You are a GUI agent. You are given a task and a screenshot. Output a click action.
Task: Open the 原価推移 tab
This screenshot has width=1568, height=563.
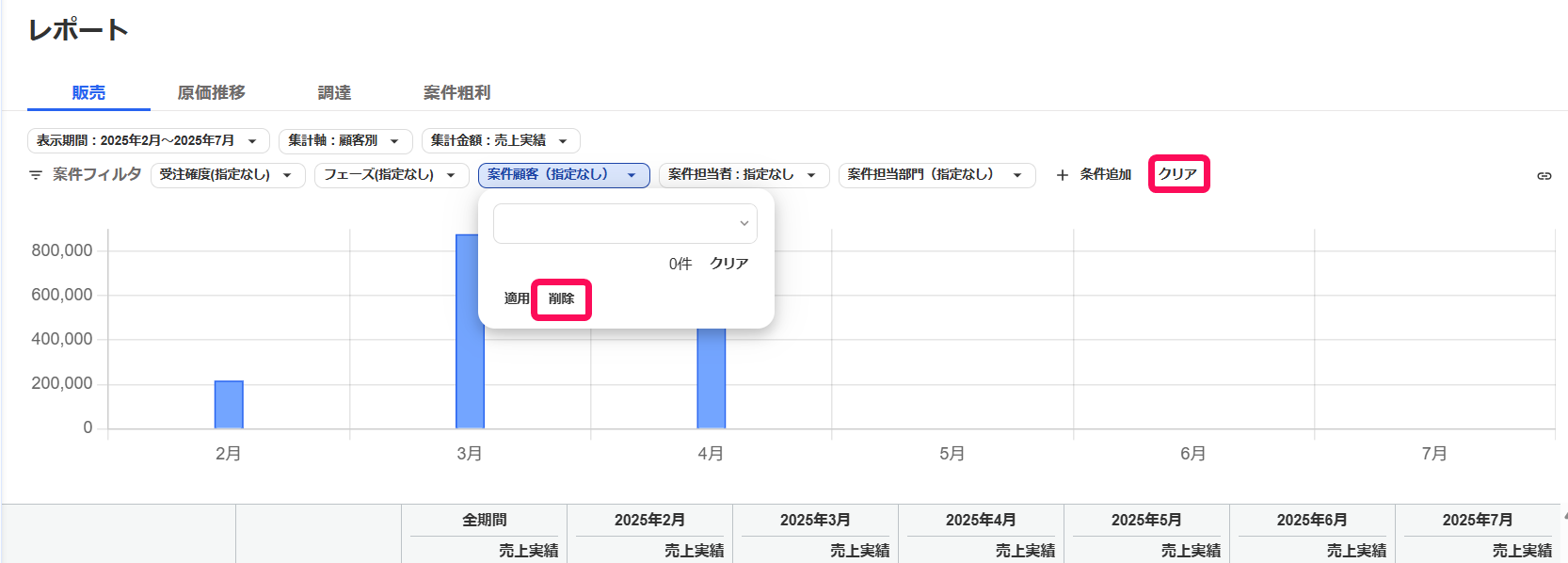pyautogui.click(x=212, y=92)
